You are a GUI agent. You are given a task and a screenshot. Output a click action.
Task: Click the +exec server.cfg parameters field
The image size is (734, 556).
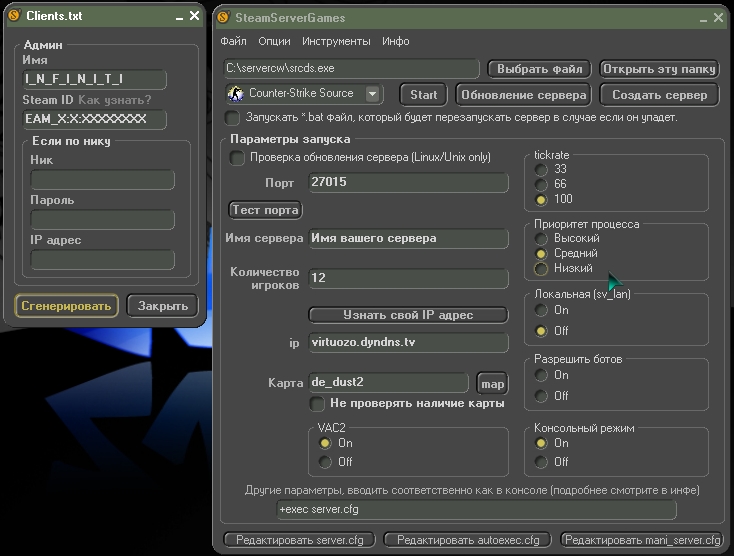click(477, 509)
